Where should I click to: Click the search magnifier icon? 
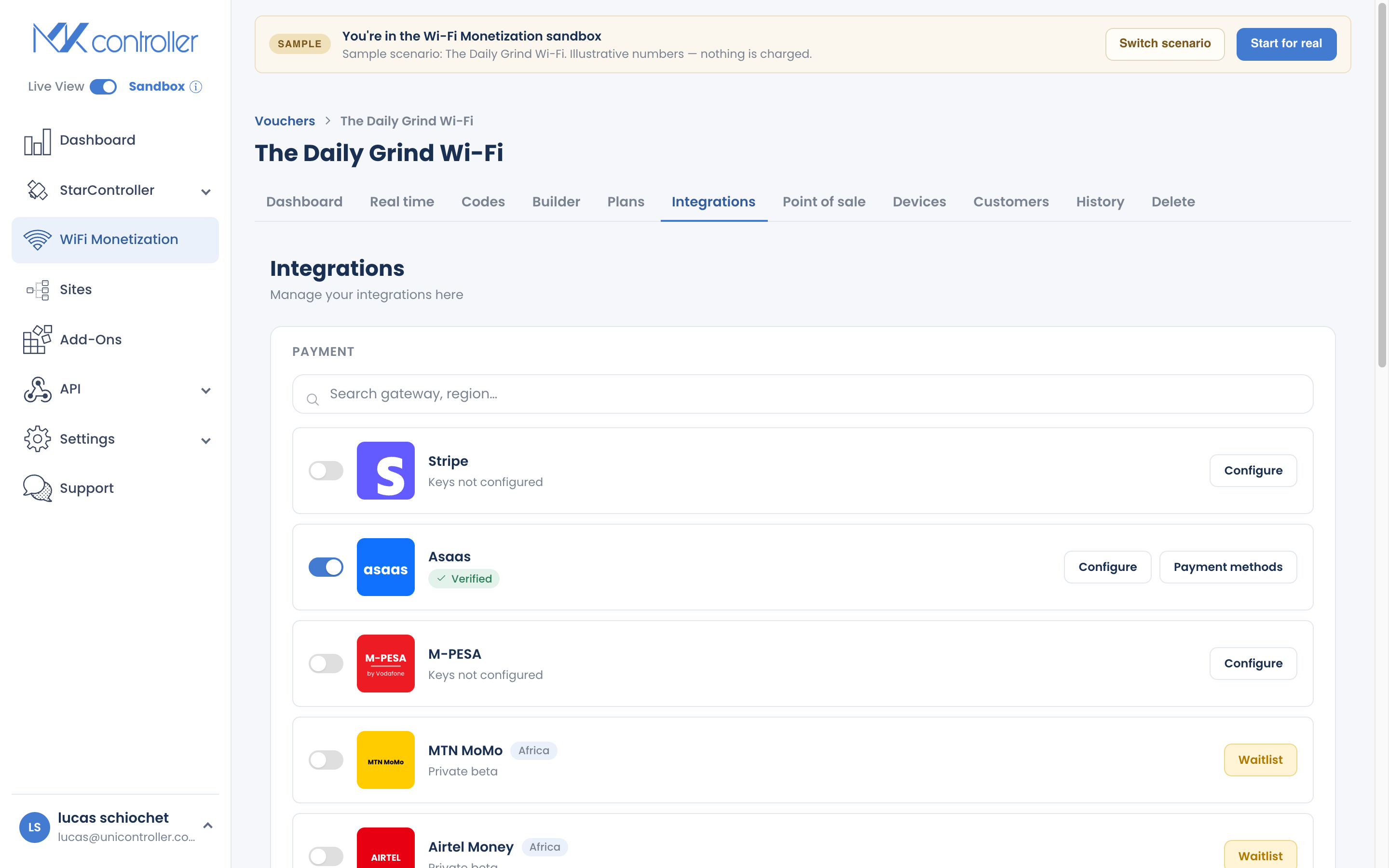pyautogui.click(x=313, y=400)
